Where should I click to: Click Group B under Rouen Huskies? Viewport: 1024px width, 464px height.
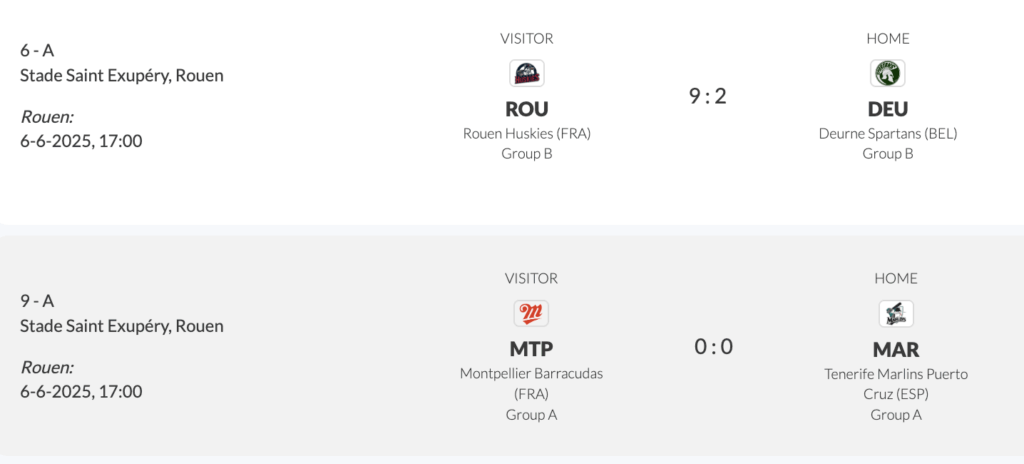click(x=527, y=154)
